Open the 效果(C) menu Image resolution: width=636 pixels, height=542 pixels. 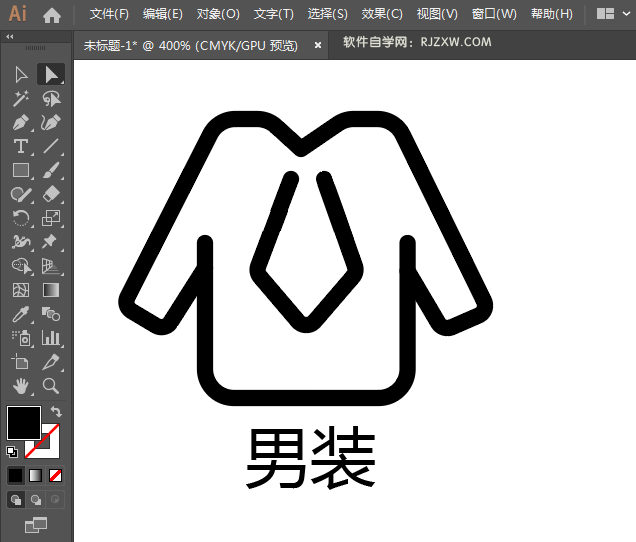pos(382,14)
